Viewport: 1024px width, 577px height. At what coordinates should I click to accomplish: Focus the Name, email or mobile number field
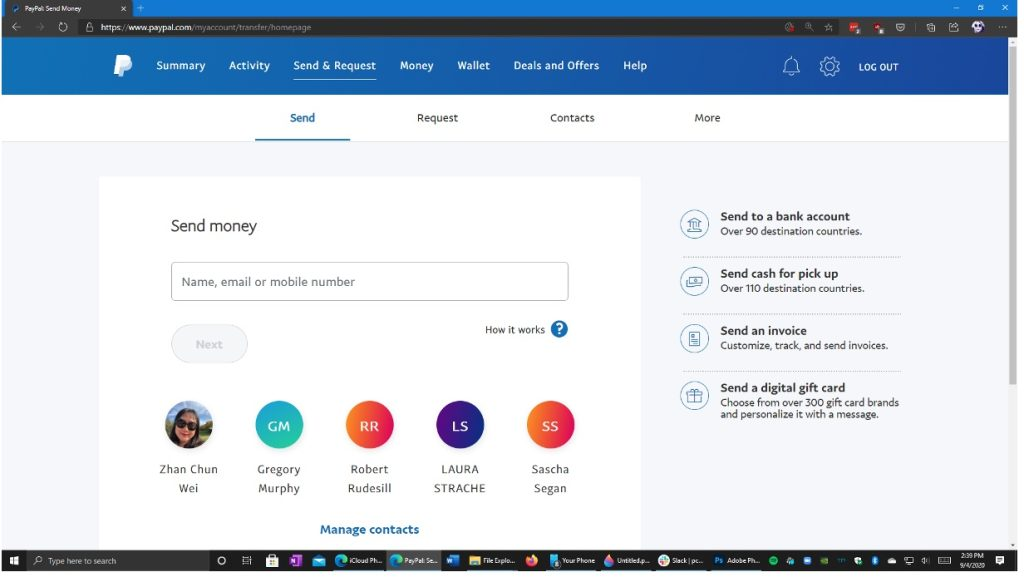pos(370,281)
